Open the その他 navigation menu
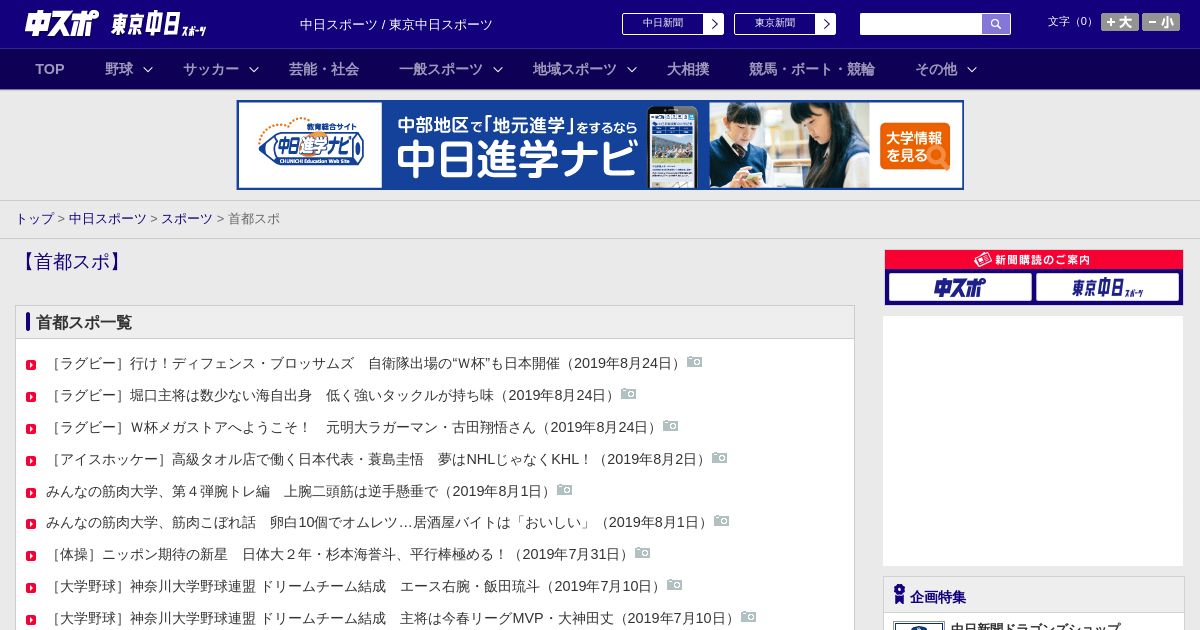 (x=936, y=69)
